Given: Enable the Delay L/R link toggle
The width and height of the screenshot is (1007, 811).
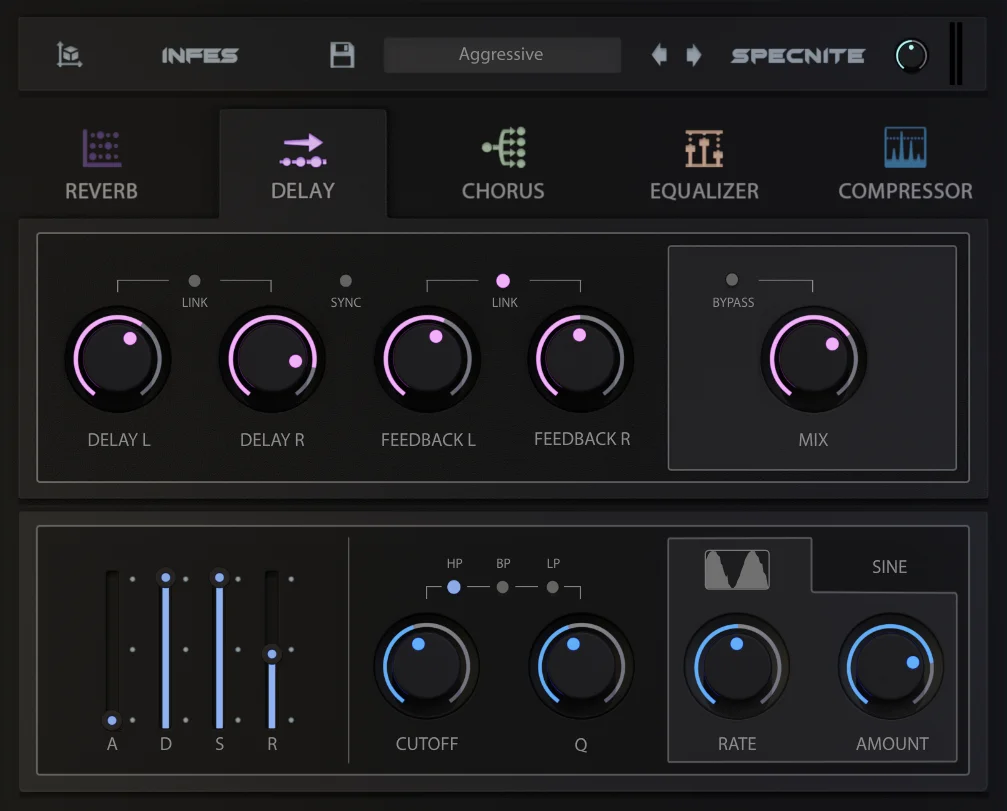Looking at the screenshot, I should [x=195, y=281].
